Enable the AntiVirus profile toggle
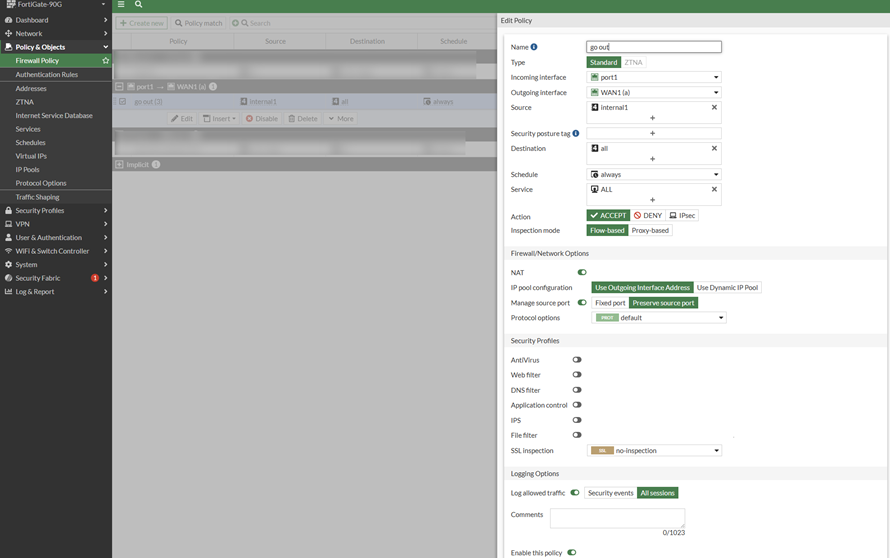This screenshot has height=558, width=890. (x=577, y=360)
